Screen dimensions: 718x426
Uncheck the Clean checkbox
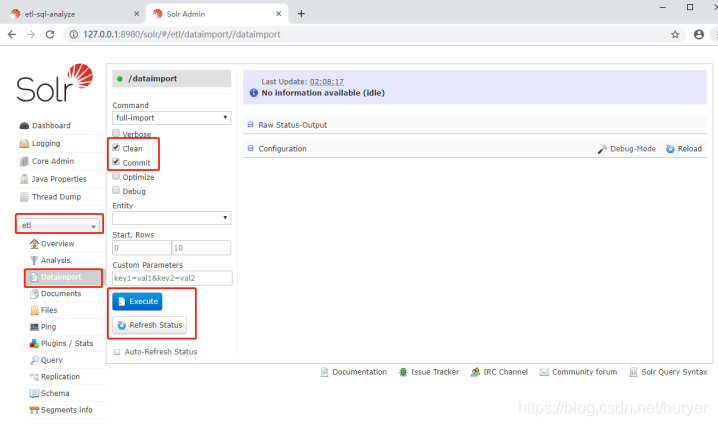coord(116,147)
